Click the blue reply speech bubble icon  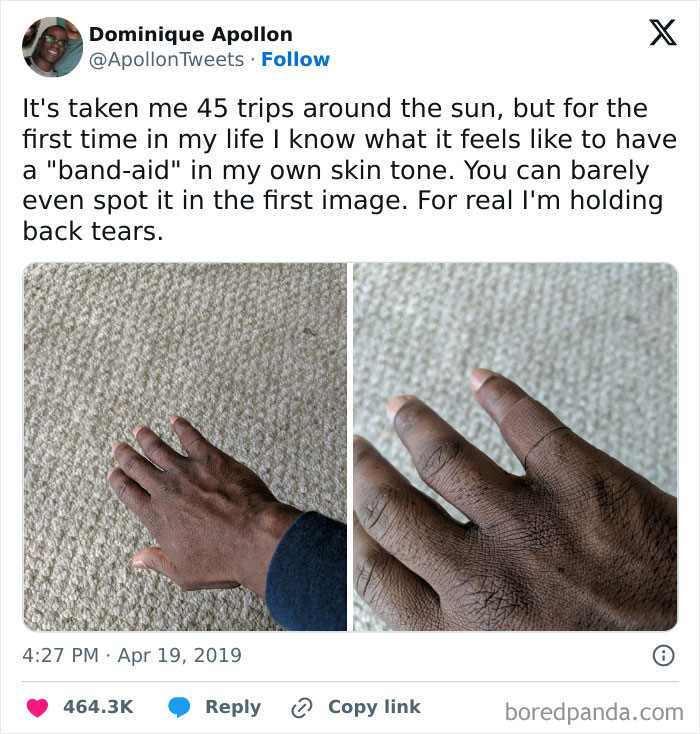179,707
